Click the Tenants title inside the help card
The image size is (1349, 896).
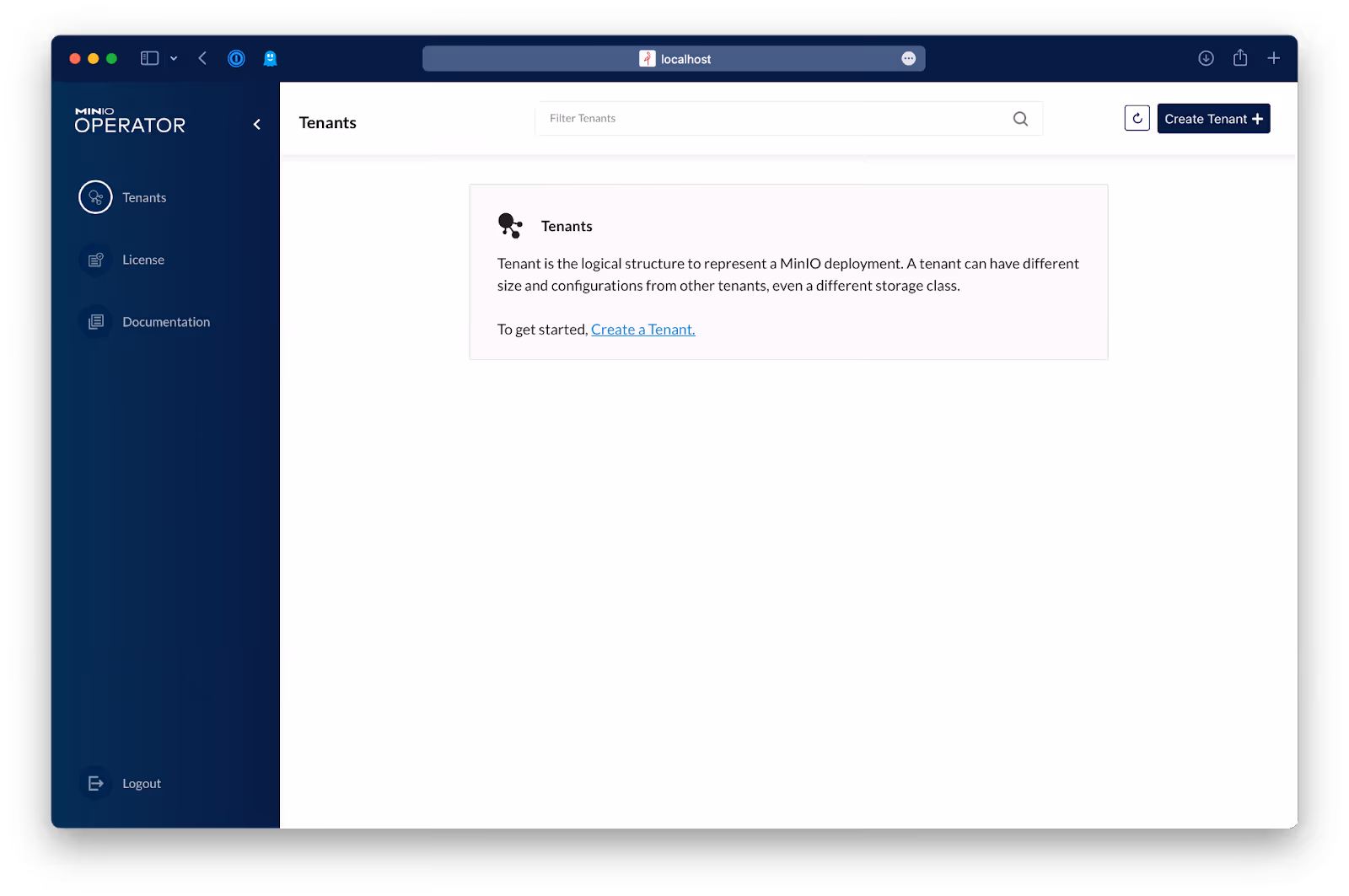(567, 226)
